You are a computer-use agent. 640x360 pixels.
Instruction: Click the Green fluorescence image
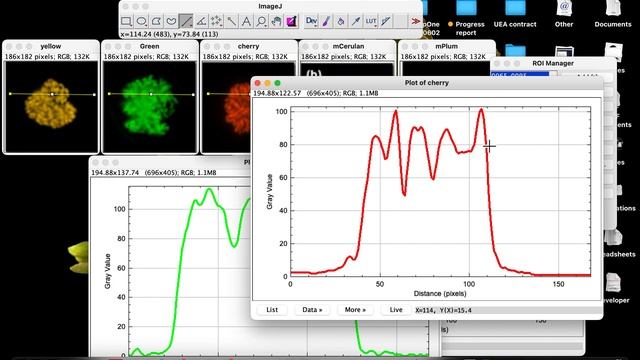[x=149, y=106]
